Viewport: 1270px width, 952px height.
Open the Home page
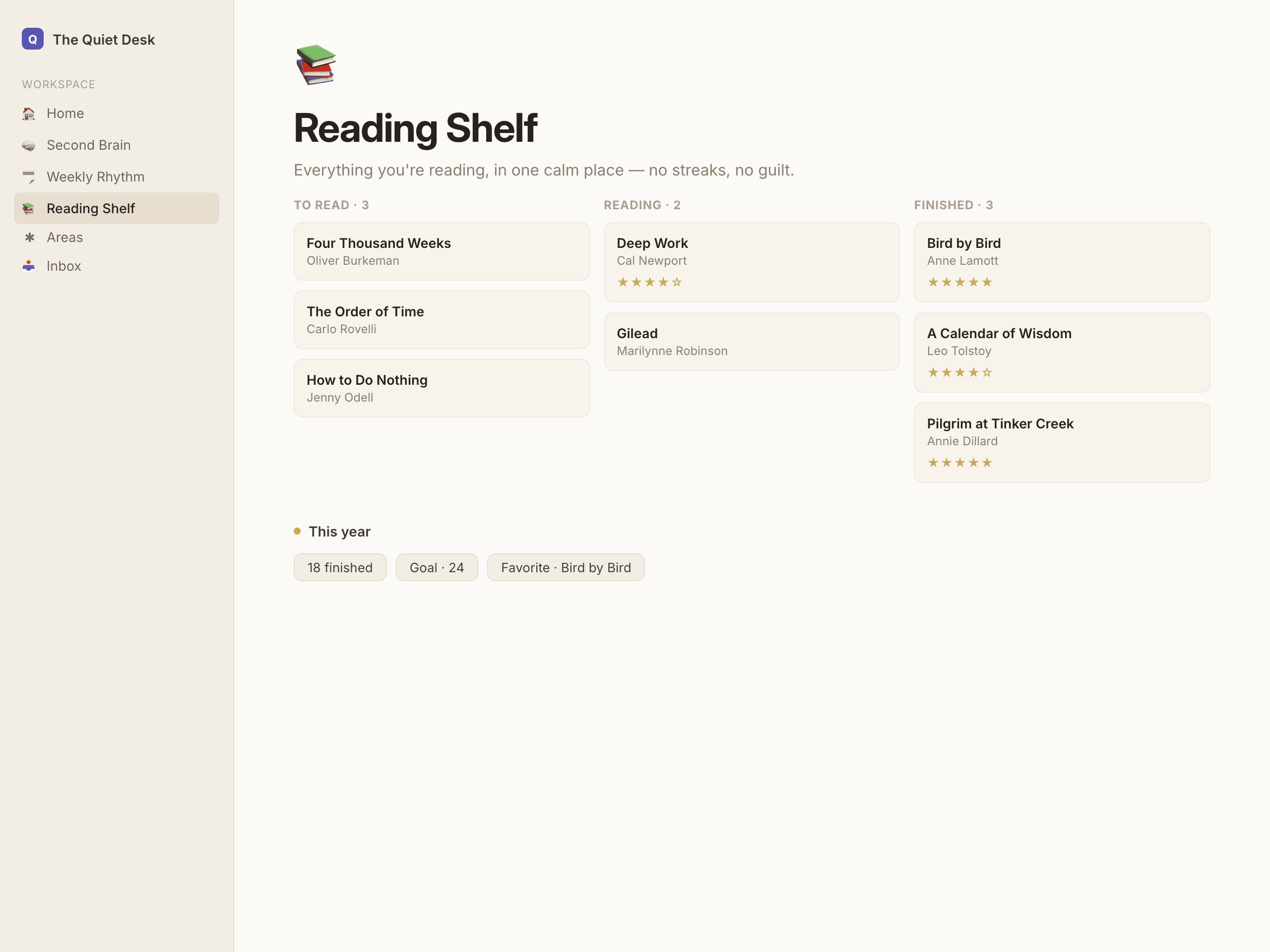click(117, 114)
